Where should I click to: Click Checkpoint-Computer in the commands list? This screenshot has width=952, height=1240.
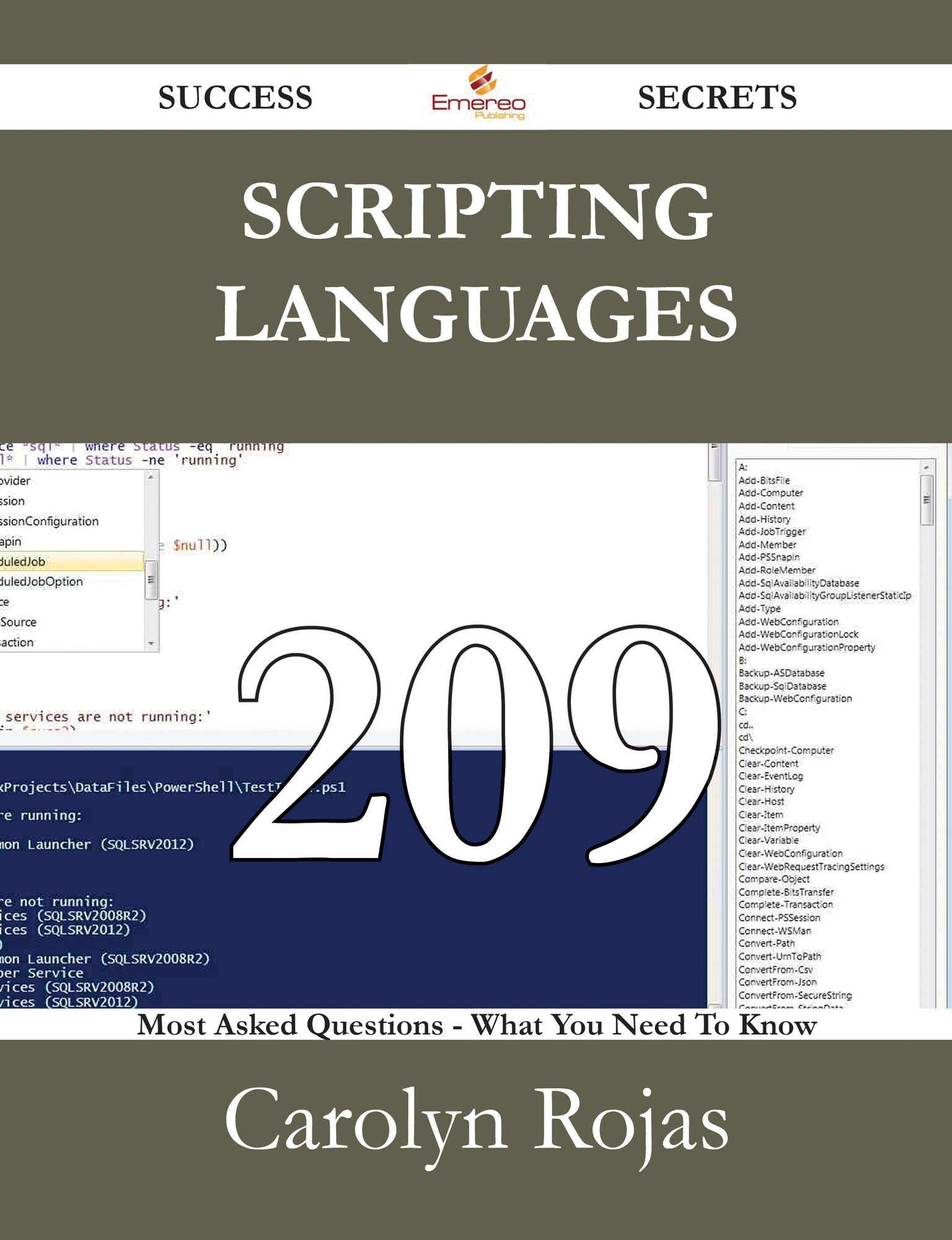click(786, 750)
